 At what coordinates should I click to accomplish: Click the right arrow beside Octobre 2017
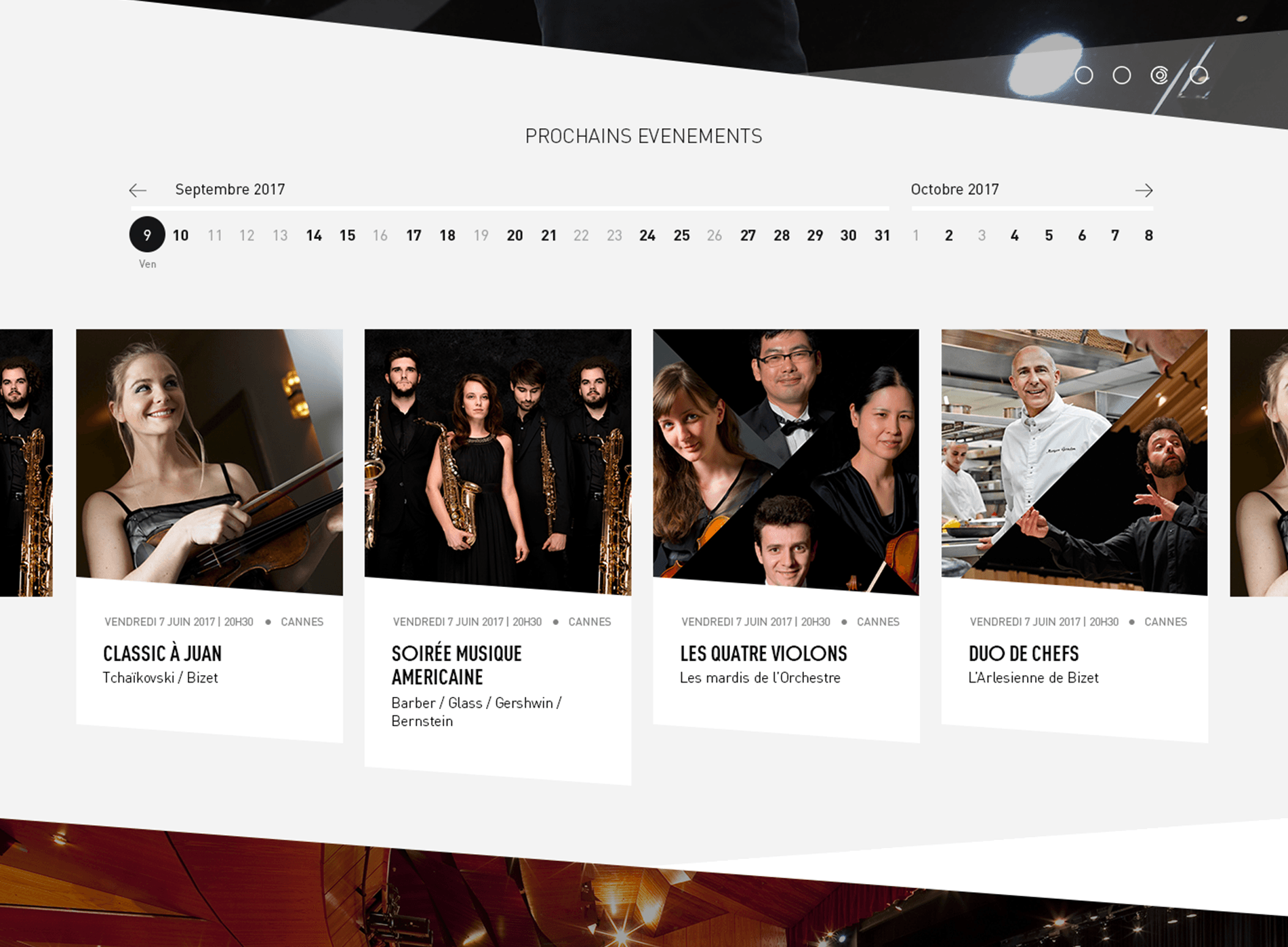pos(1144,190)
